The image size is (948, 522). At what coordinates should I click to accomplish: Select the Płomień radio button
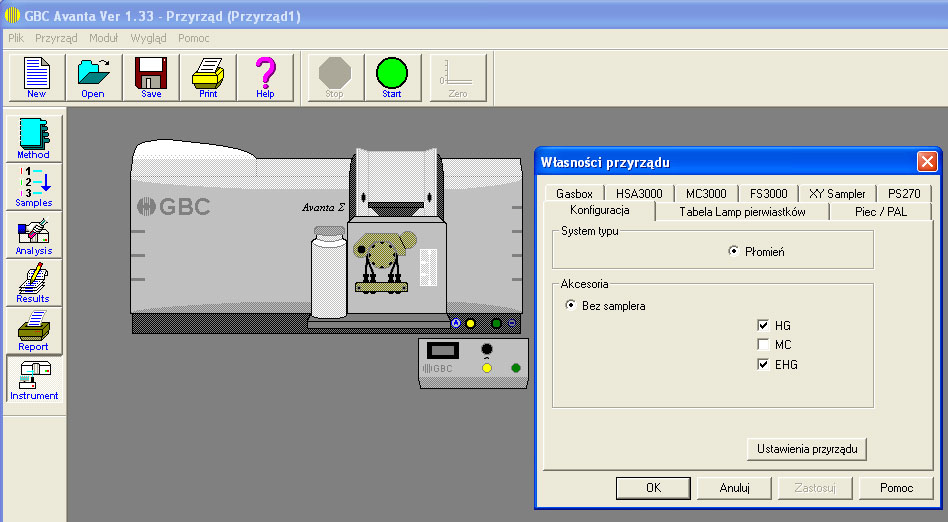pos(733,251)
